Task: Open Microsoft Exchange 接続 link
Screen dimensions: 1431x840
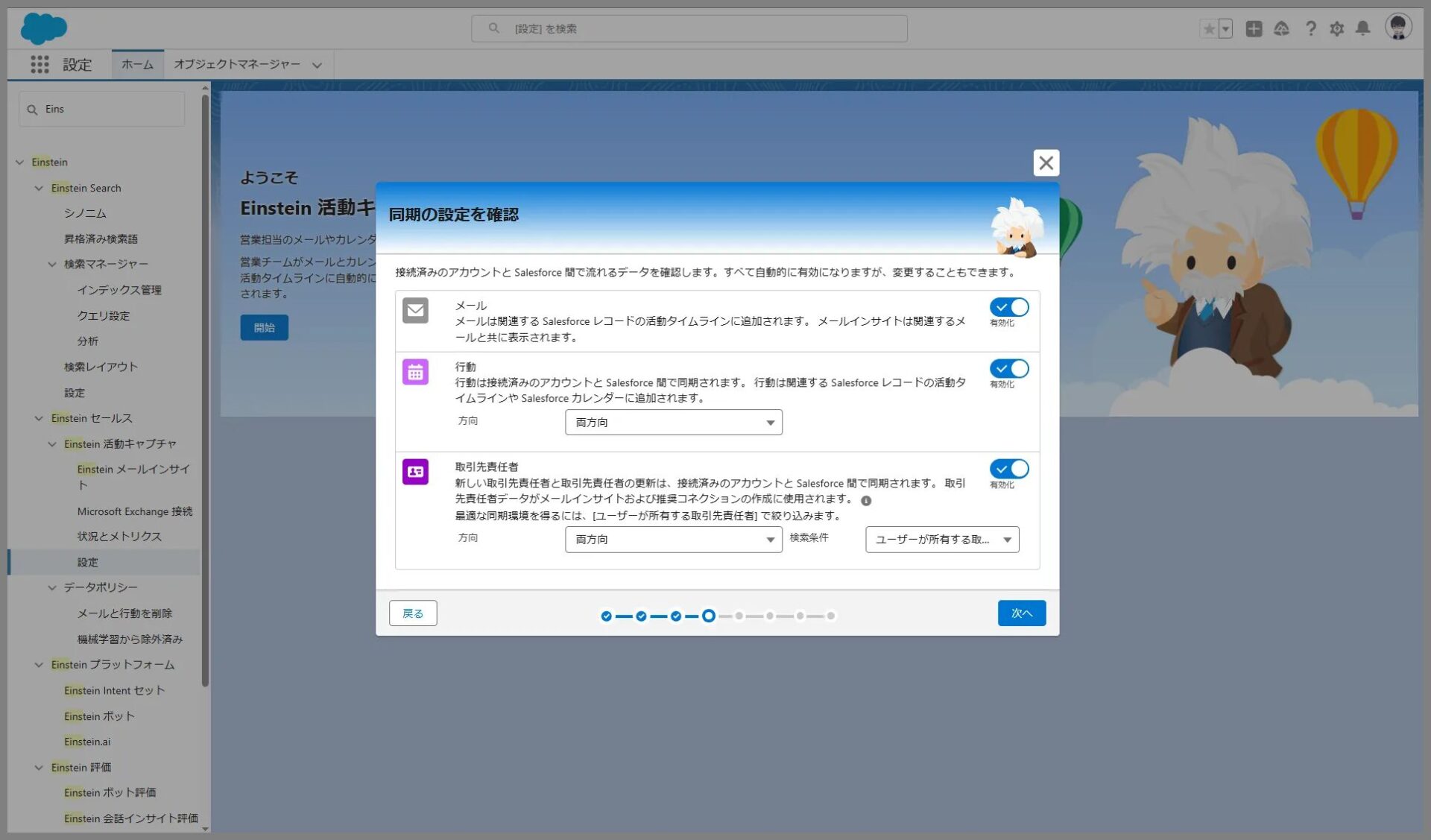Action: coord(135,511)
